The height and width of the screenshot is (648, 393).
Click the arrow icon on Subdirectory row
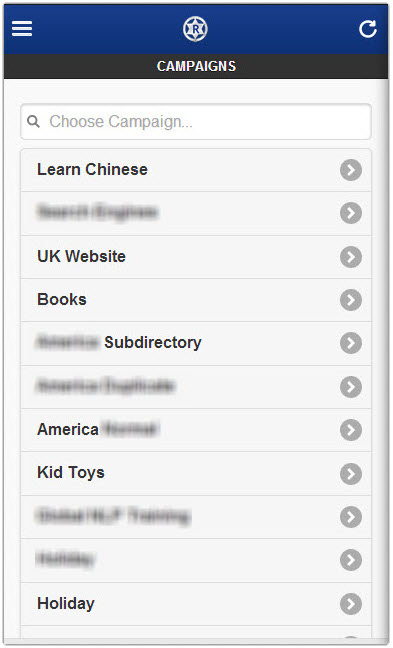[x=351, y=343]
